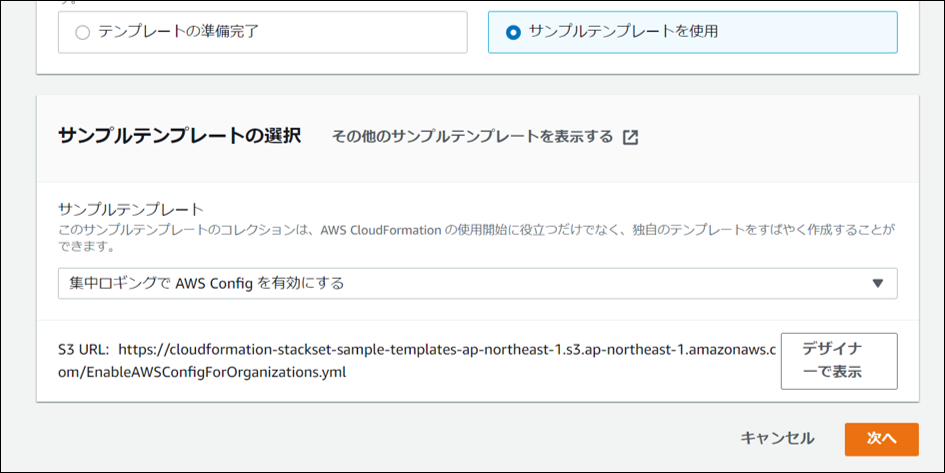Click the external link icon beside sample templates link
Viewport: 945px width, 473px height.
coord(630,137)
